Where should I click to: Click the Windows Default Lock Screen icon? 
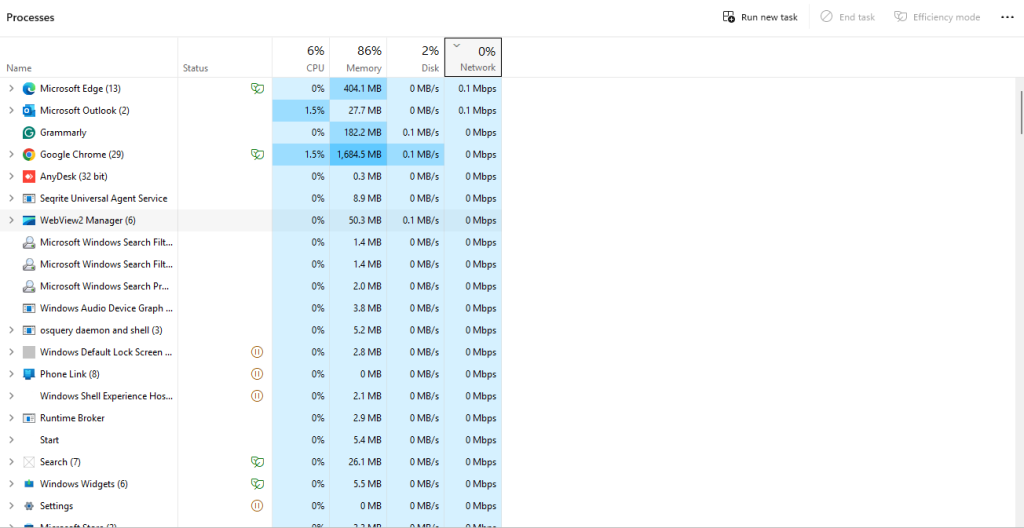coord(29,352)
